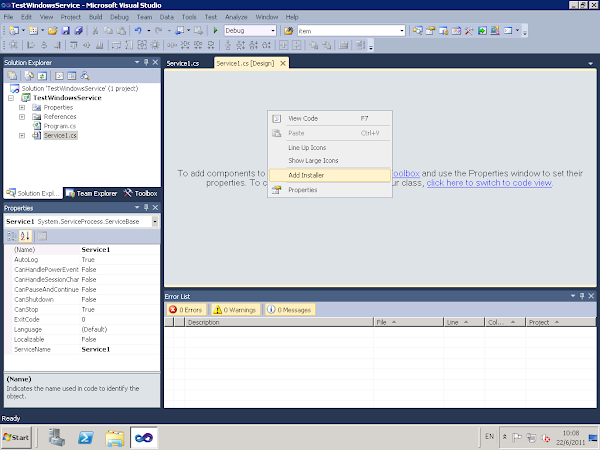This screenshot has width=600, height=450.
Task: Switch properties to categorized view
Action: pyautogui.click(x=12, y=236)
